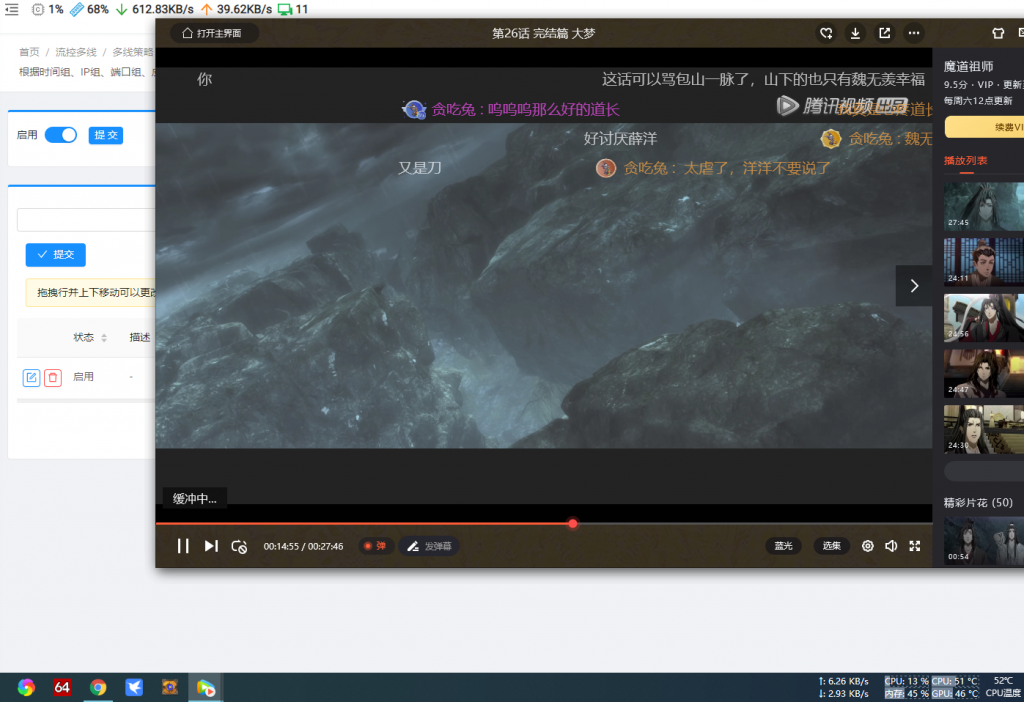Viewport: 1024px width, 702px height.
Task: Play the episode thumbnail labeled 24:56
Action: (x=984, y=318)
